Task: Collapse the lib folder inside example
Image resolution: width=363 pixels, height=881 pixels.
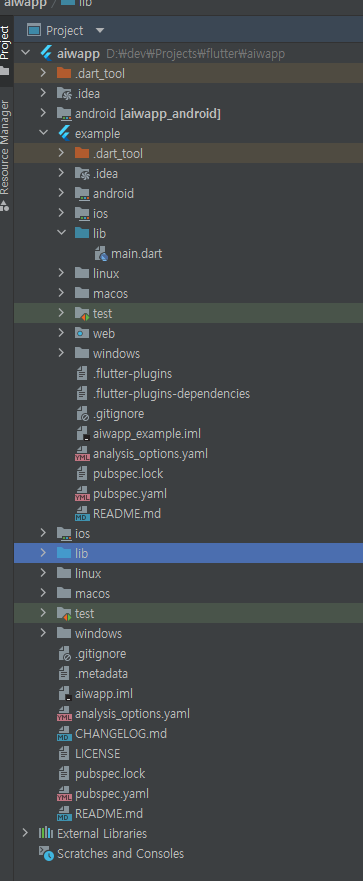Action: click(x=61, y=233)
